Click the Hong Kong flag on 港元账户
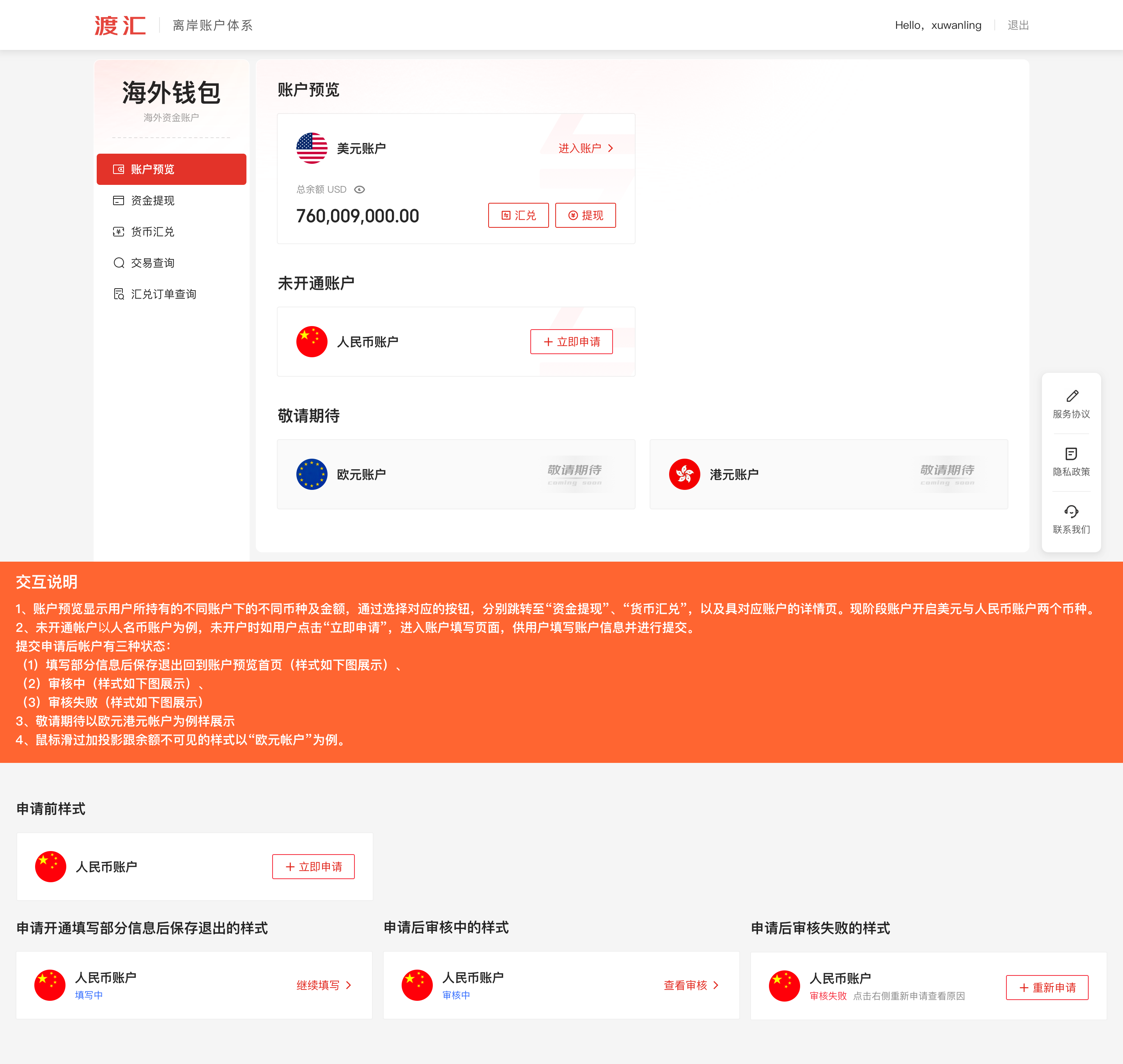 coord(684,474)
